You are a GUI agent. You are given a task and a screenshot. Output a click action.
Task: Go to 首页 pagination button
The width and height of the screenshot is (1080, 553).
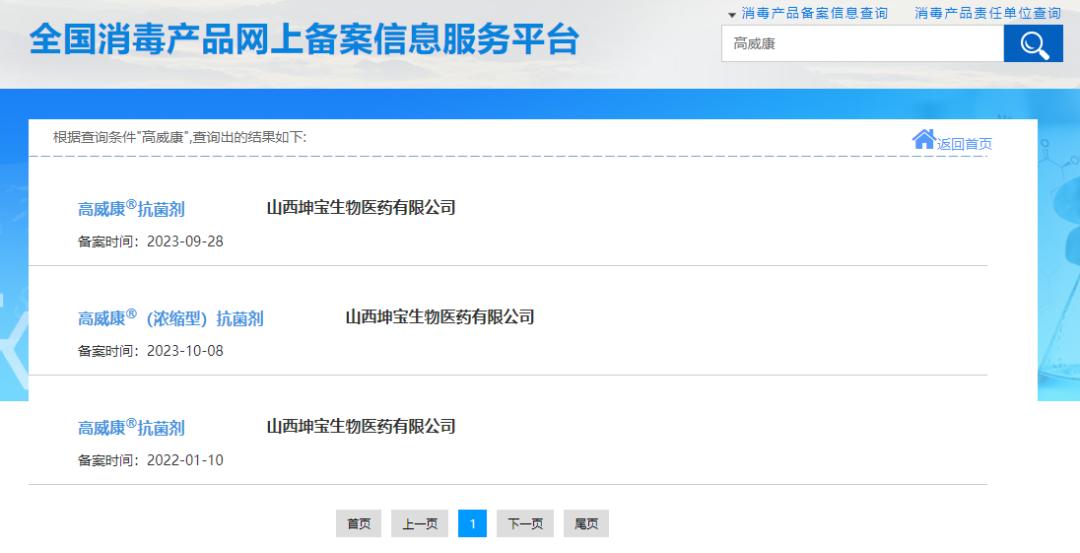[x=358, y=523]
